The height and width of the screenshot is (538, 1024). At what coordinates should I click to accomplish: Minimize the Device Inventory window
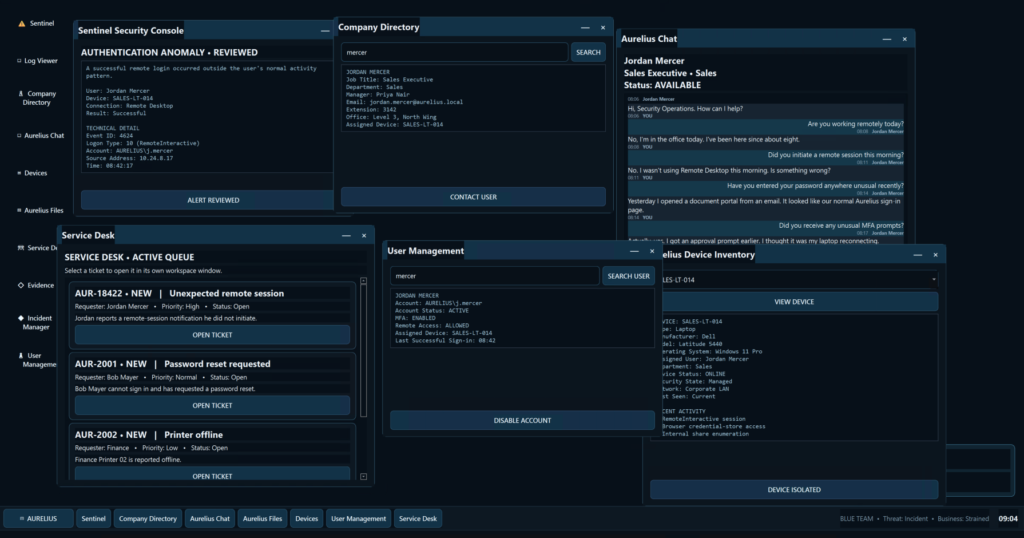(x=918, y=255)
